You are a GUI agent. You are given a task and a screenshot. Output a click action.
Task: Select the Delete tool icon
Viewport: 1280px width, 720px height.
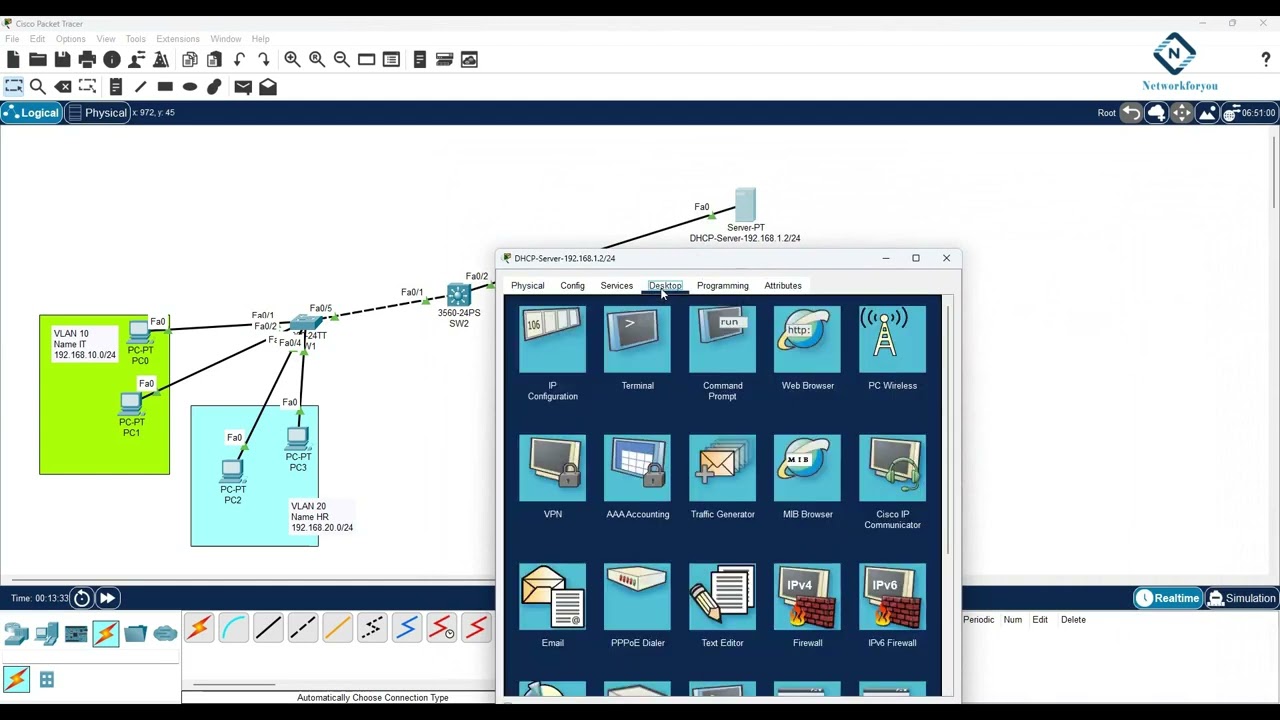pos(63,87)
